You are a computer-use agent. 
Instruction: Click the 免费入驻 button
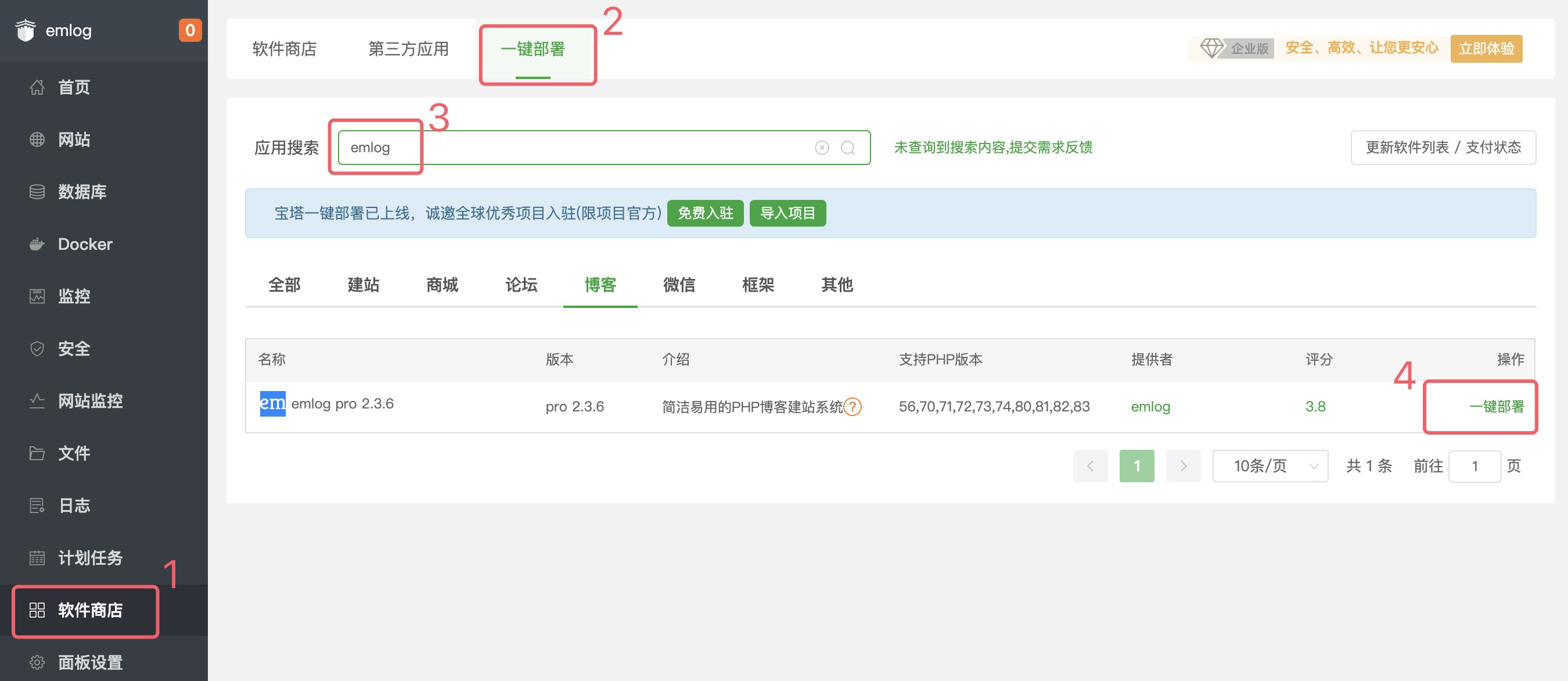(x=705, y=213)
